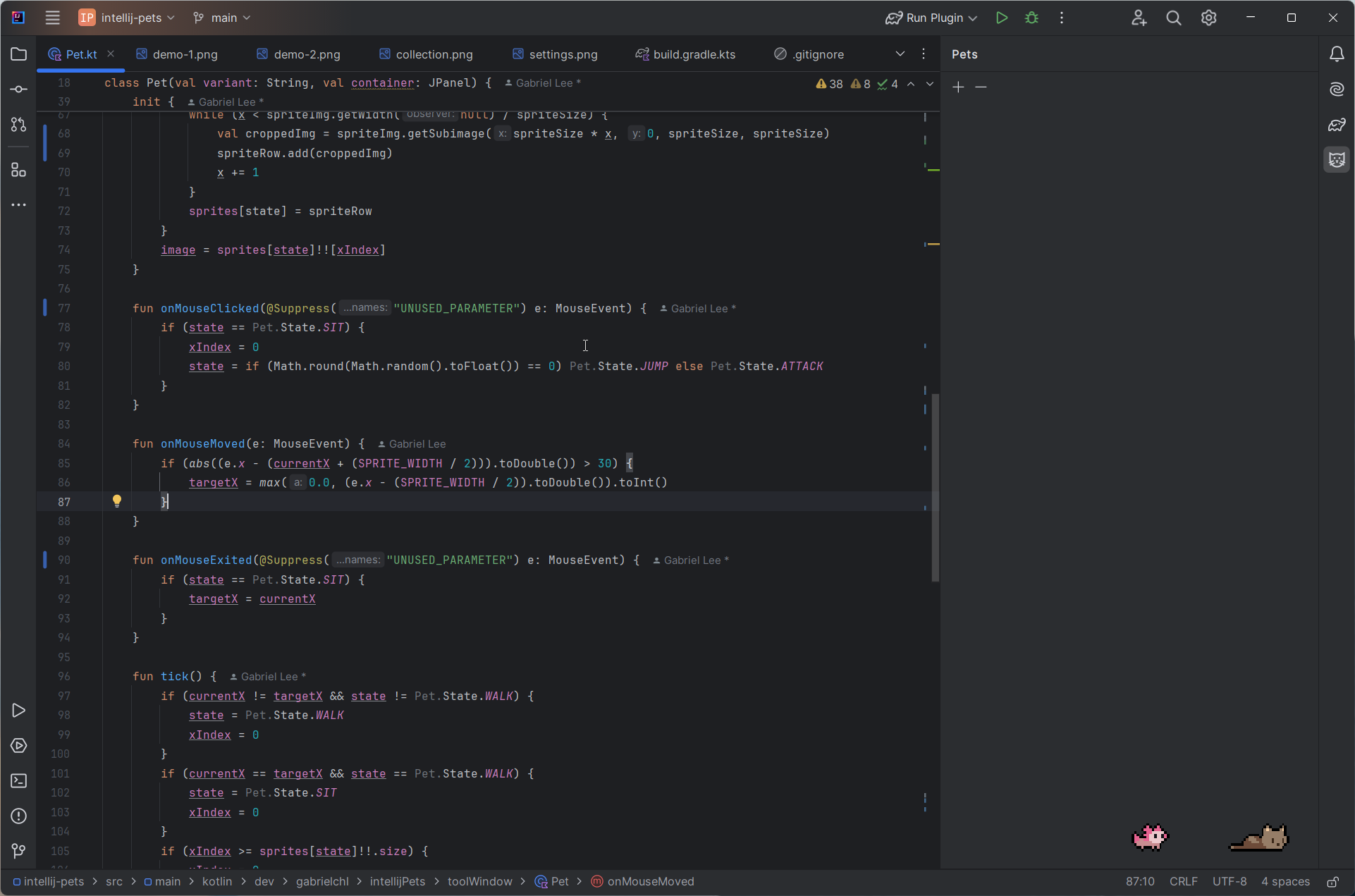Open the Problems tool window
Viewport: 1355px width, 896px height.
[x=19, y=816]
